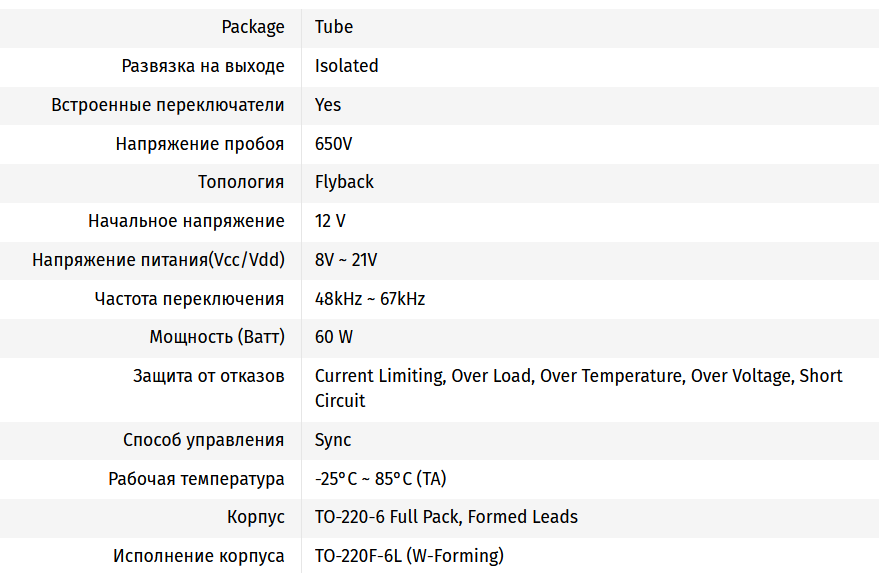Click the "-25°C ~ 85°C (TA)" temperature value
Image resolution: width=879 pixels, height=573 pixels.
[x=381, y=479]
